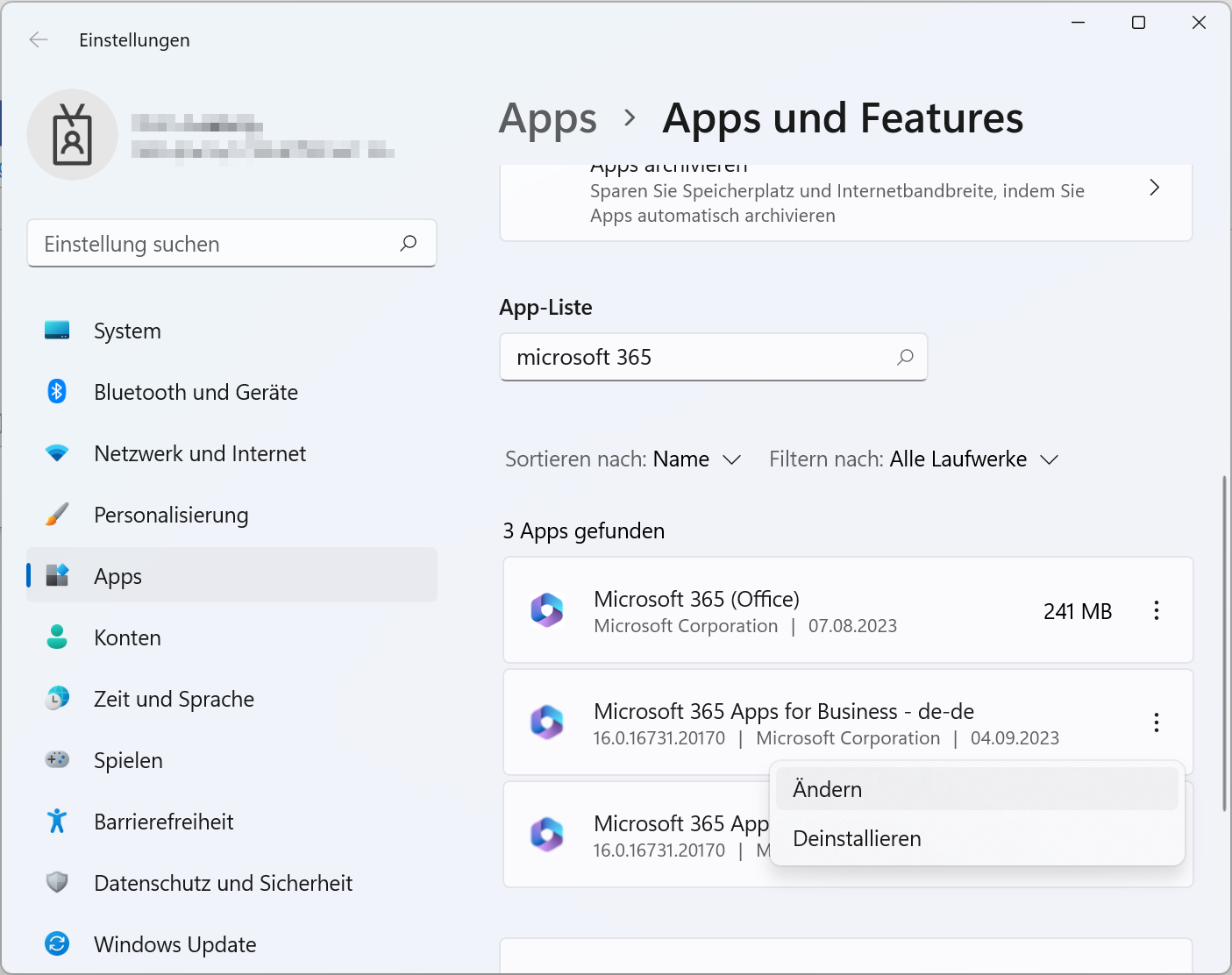This screenshot has height=975, width=1232.
Task: Click the user profile avatar icon
Action: (73, 135)
